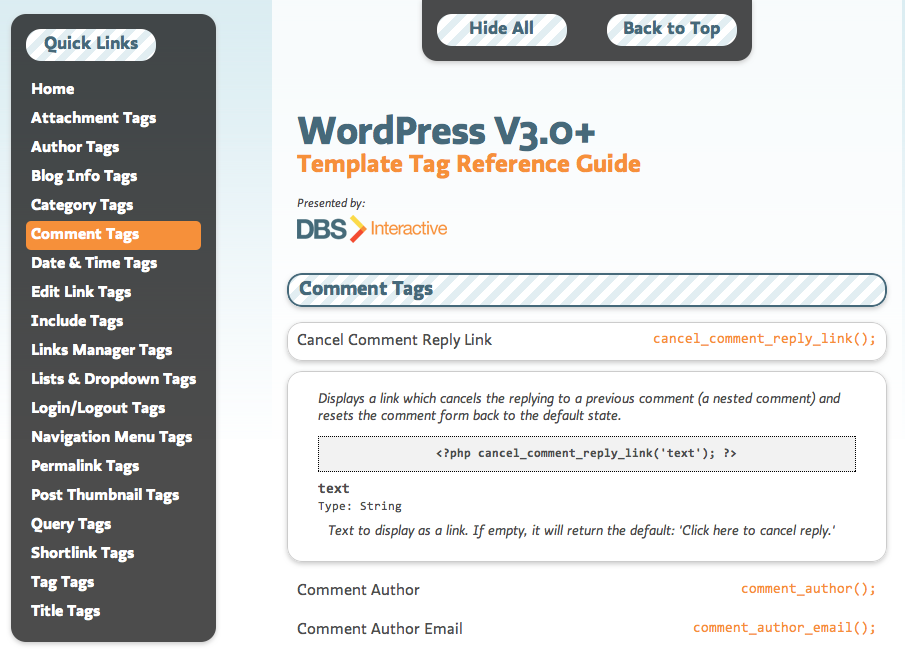The width and height of the screenshot is (905, 651).
Task: Open Tag Tags section
Action: click(62, 582)
